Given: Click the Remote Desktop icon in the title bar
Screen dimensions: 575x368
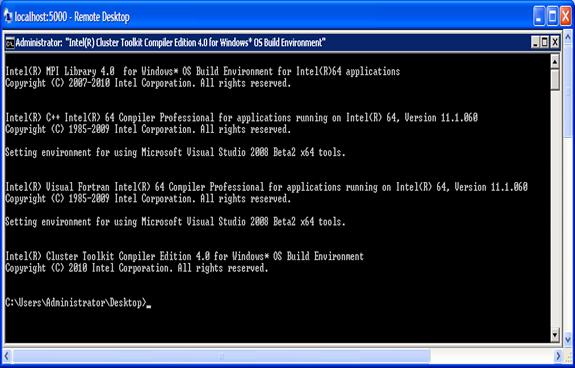Looking at the screenshot, I should click(8, 16).
